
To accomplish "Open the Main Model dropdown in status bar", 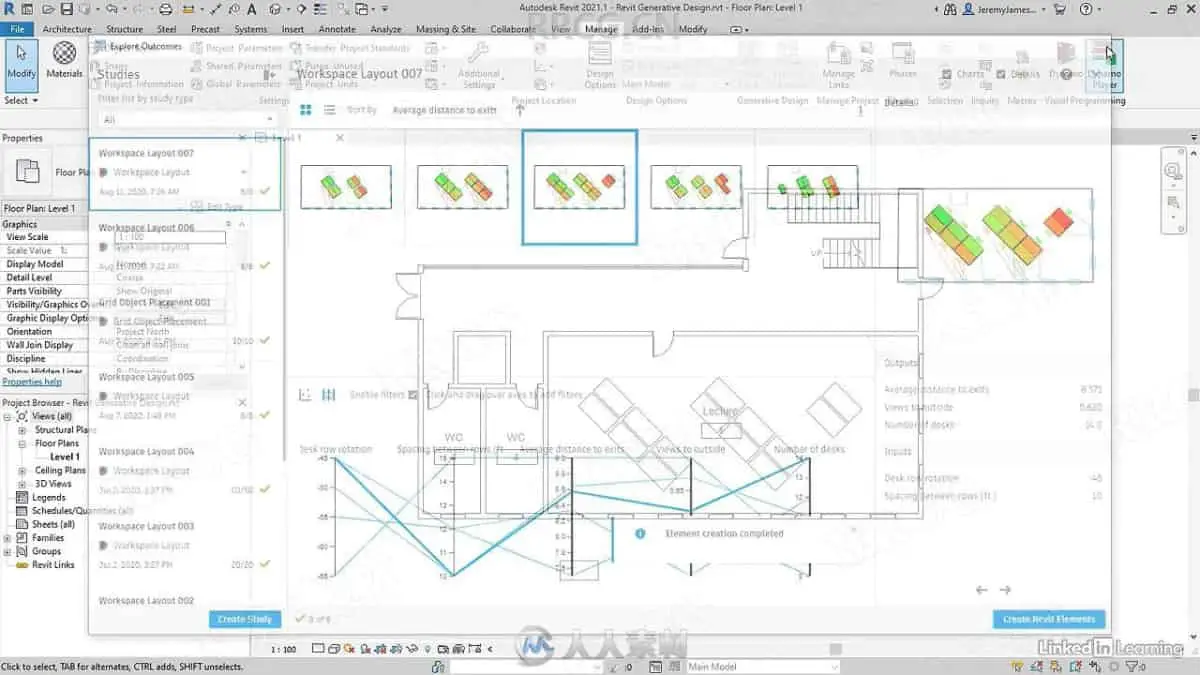I will [x=762, y=666].
